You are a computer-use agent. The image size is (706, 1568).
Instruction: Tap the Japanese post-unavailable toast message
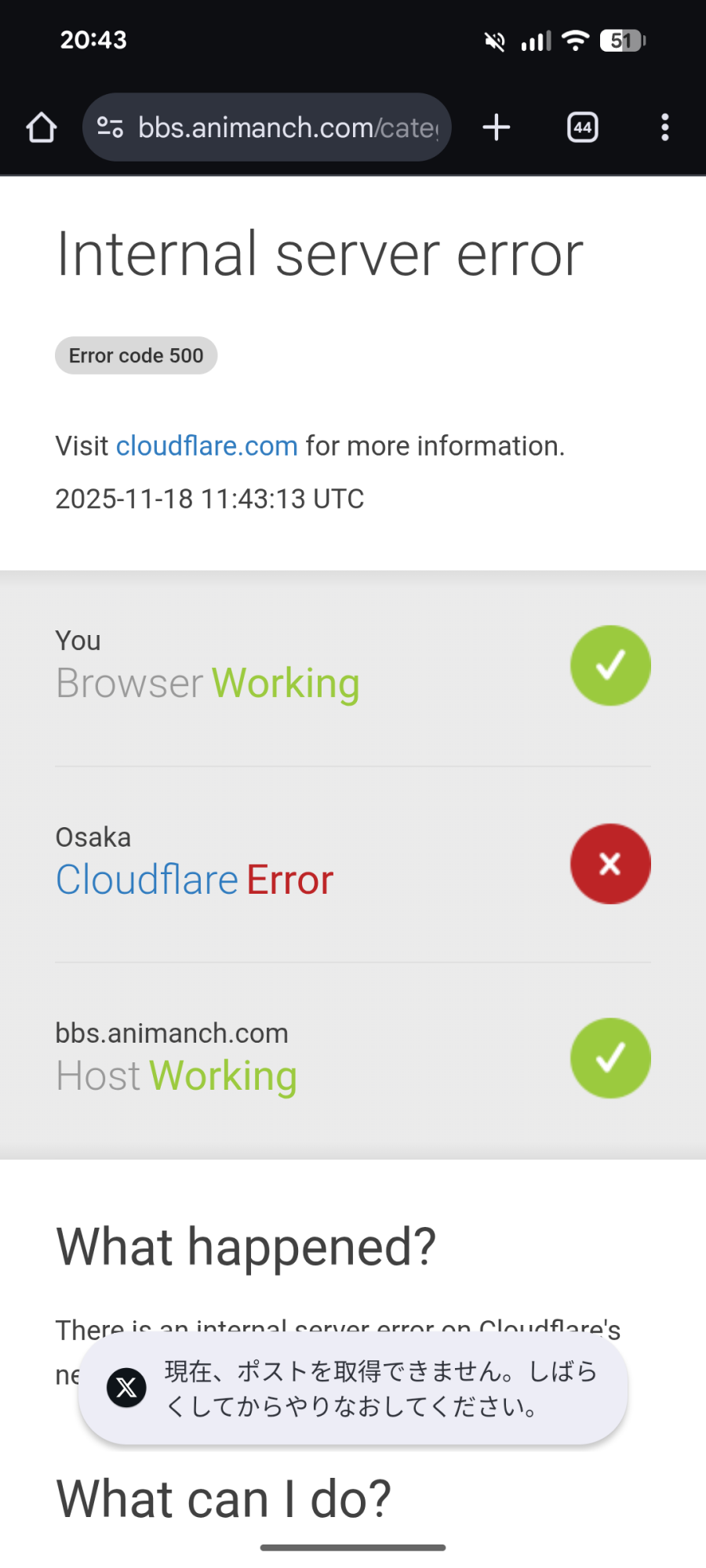tap(381, 1388)
